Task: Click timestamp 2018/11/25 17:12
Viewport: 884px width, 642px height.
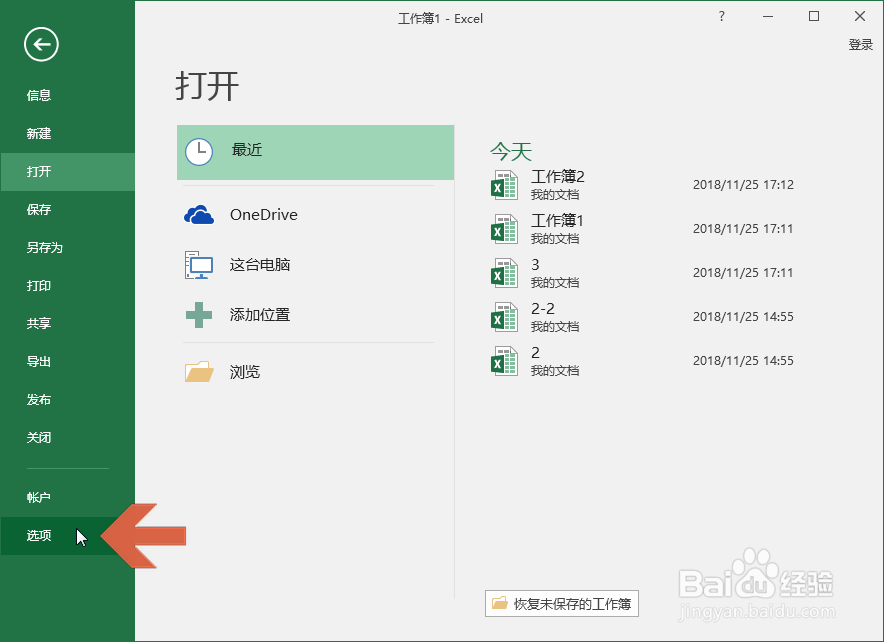Action: click(743, 185)
